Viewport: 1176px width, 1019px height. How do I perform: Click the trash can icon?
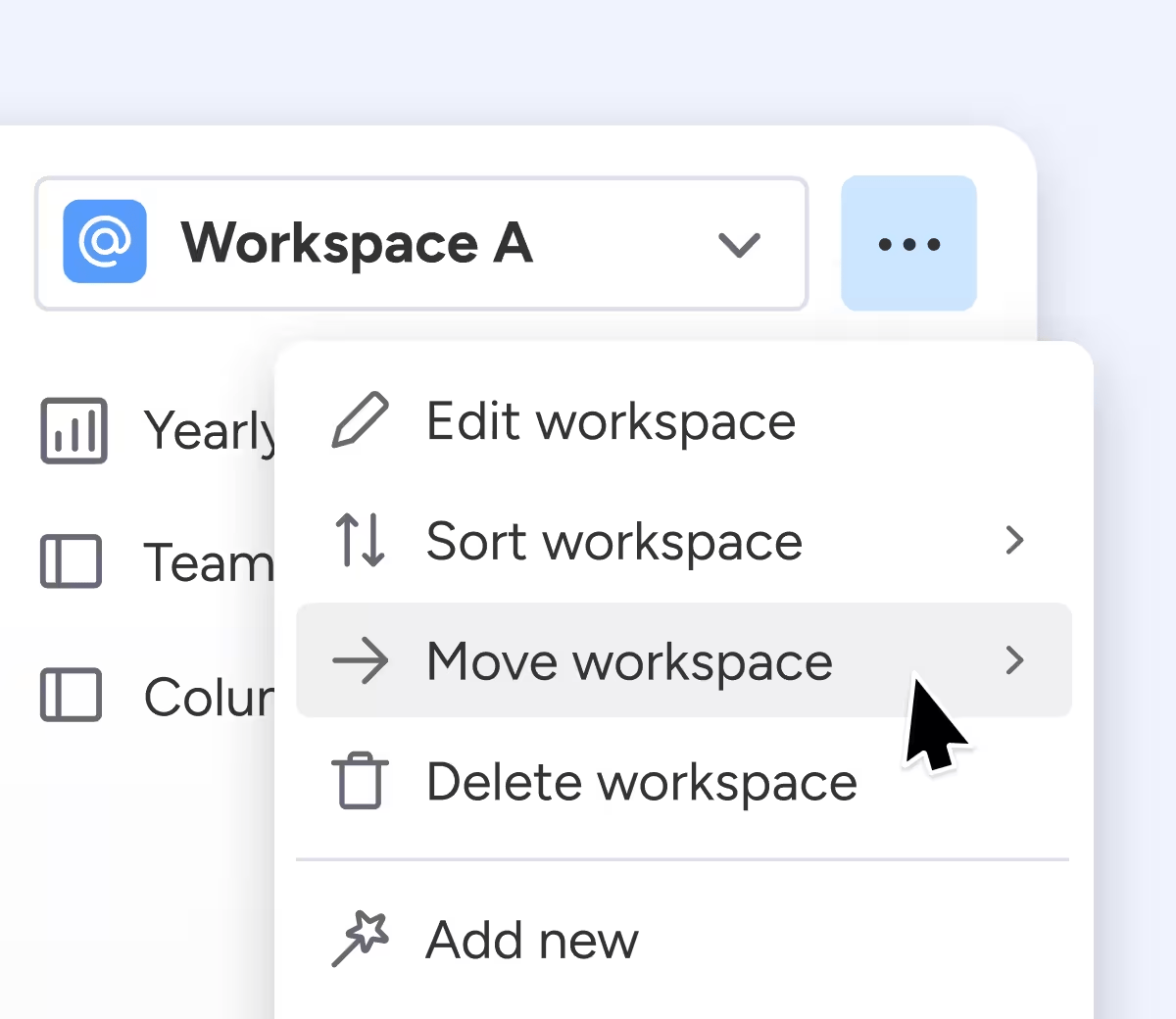click(x=360, y=780)
